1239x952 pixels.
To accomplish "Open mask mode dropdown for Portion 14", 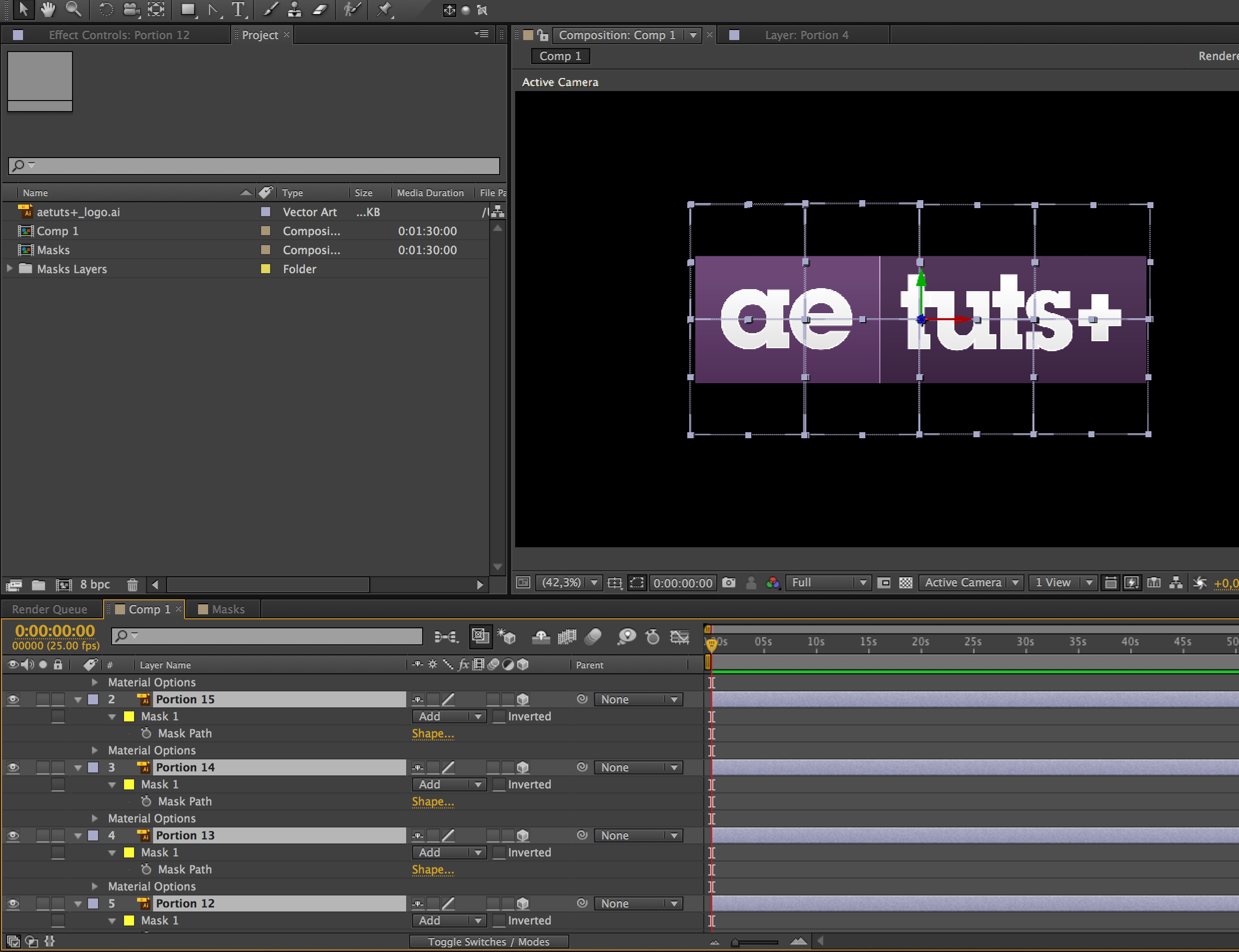I will point(449,784).
